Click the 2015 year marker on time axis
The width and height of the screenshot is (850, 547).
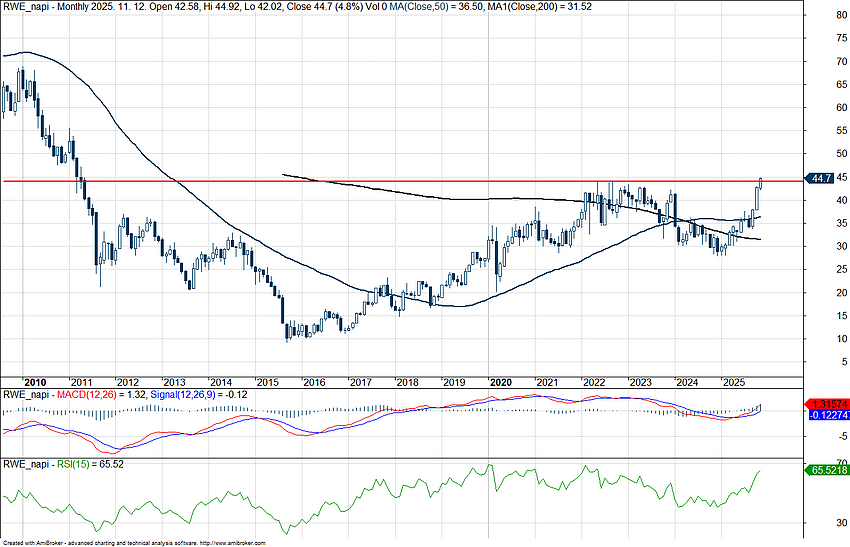coord(267,382)
